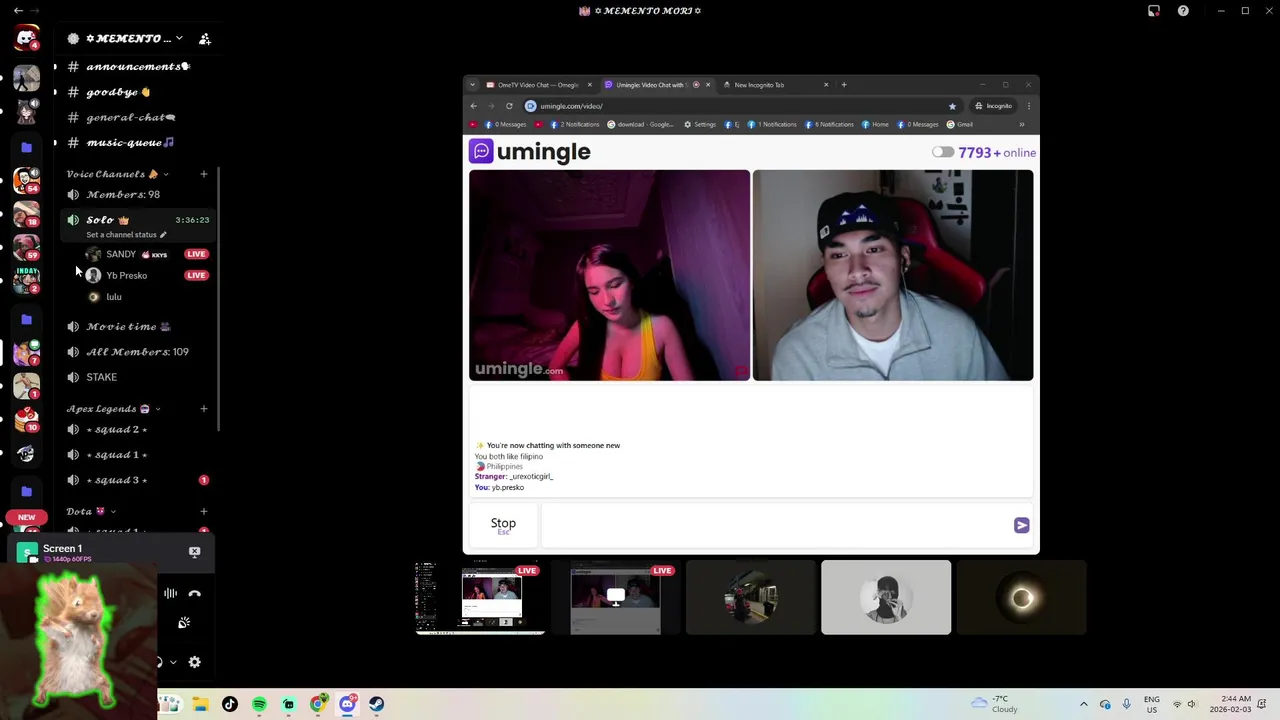This screenshot has height=720, width=1280.
Task: Expand the MEMENTO server name dropdown
Action: tap(179, 39)
